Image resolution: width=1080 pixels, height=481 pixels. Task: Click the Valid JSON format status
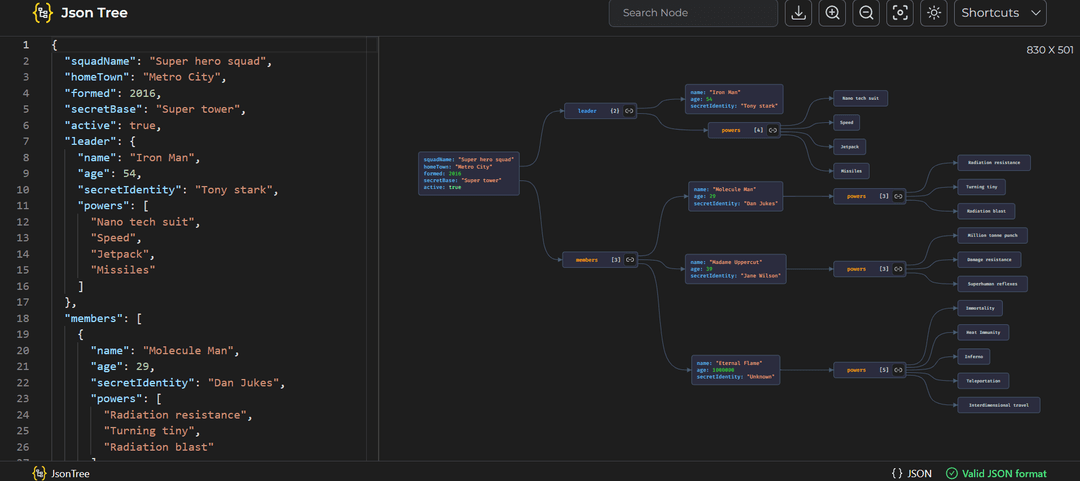pos(996,473)
